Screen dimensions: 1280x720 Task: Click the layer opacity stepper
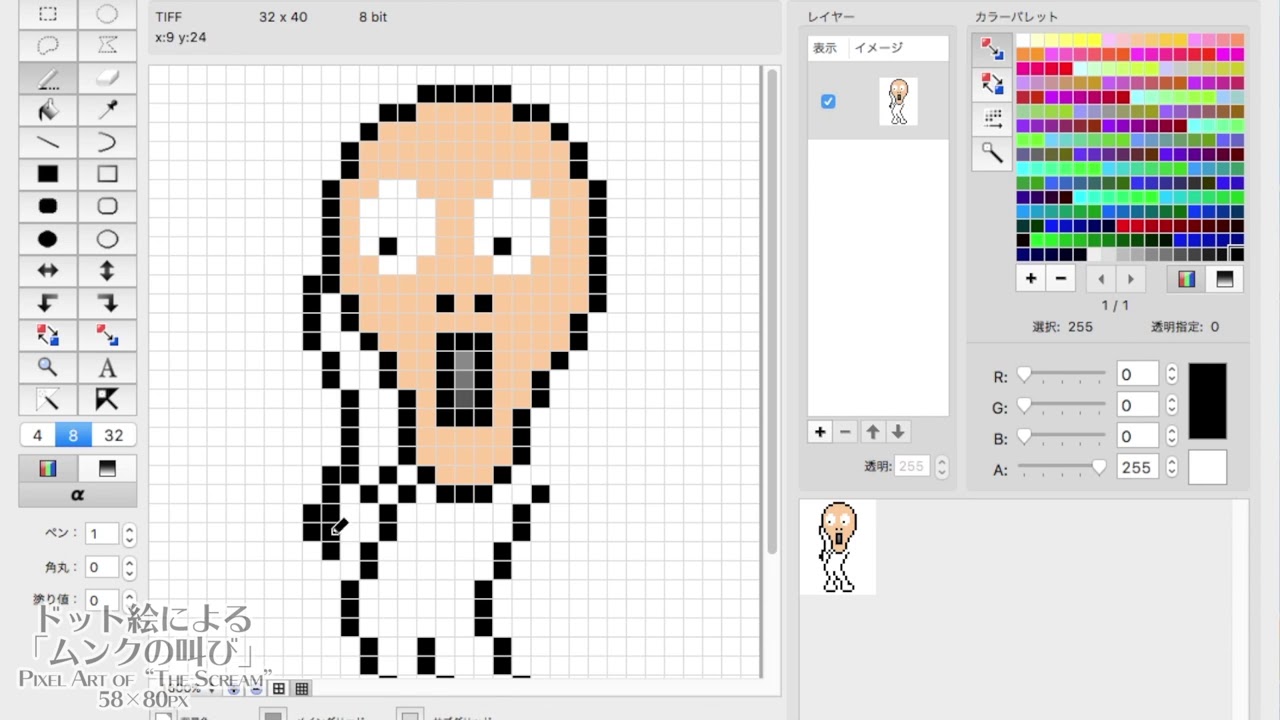[941, 466]
